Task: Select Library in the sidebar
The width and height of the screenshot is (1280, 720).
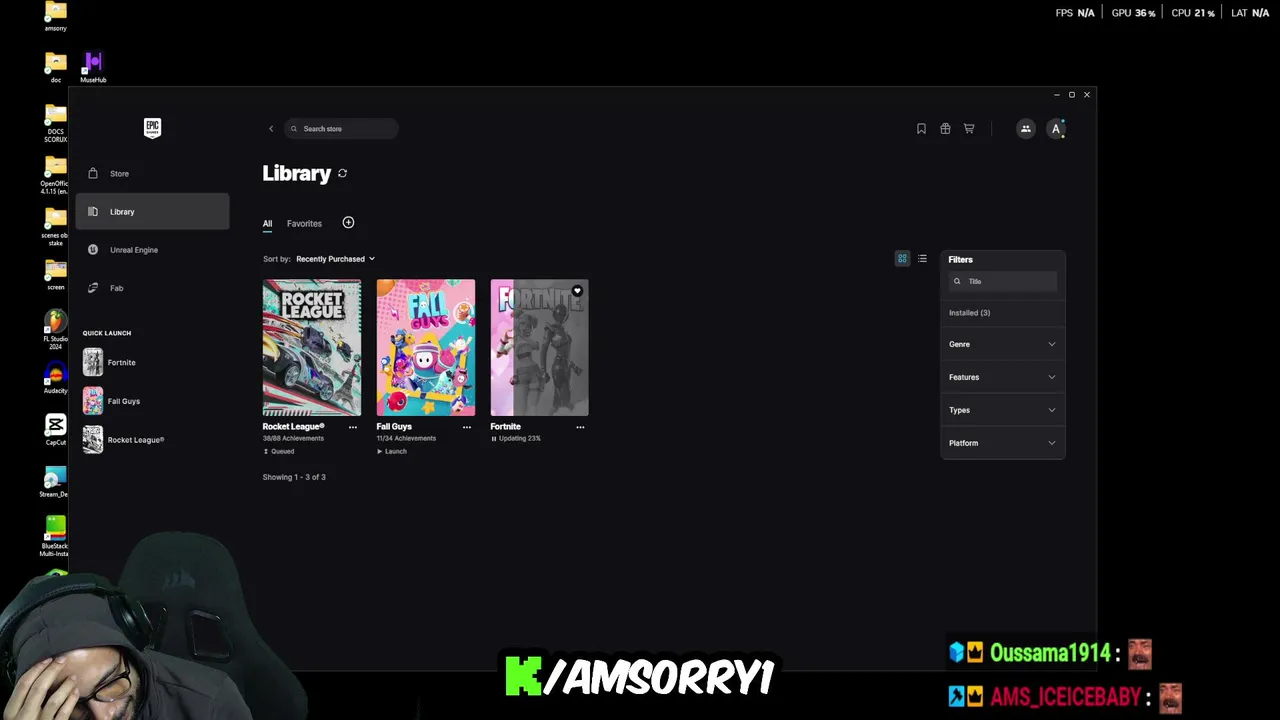Action: 152,212
